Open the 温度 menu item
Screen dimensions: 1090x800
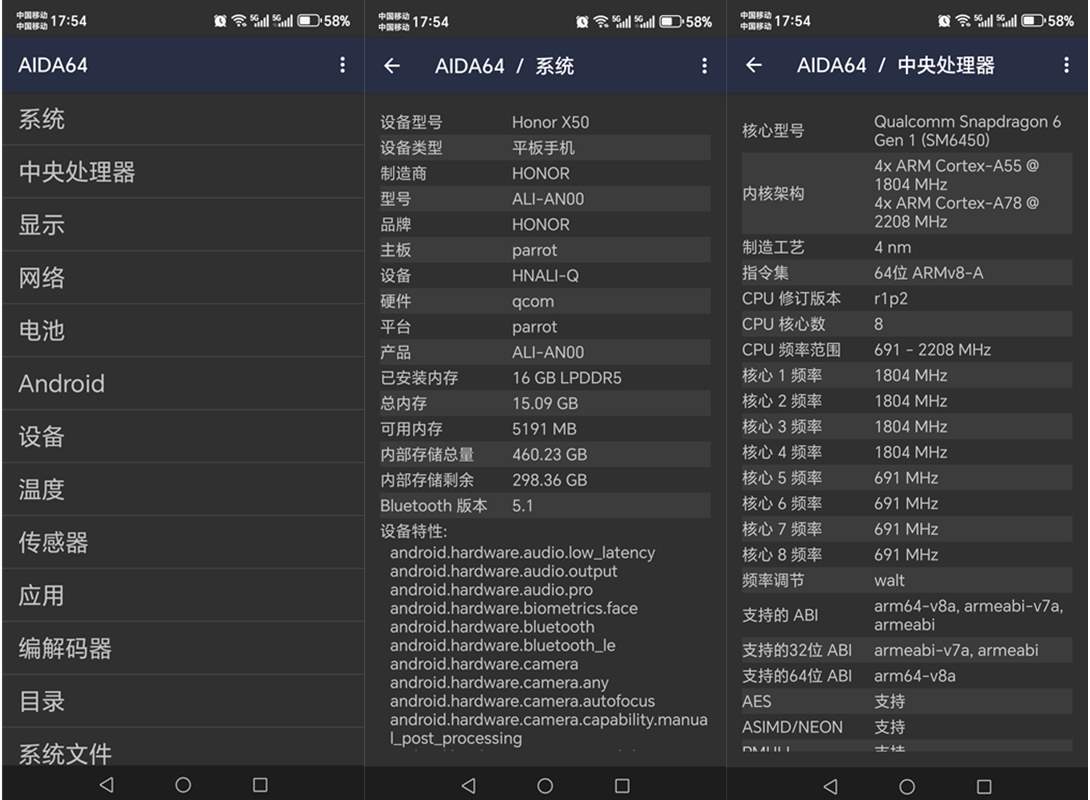183,489
